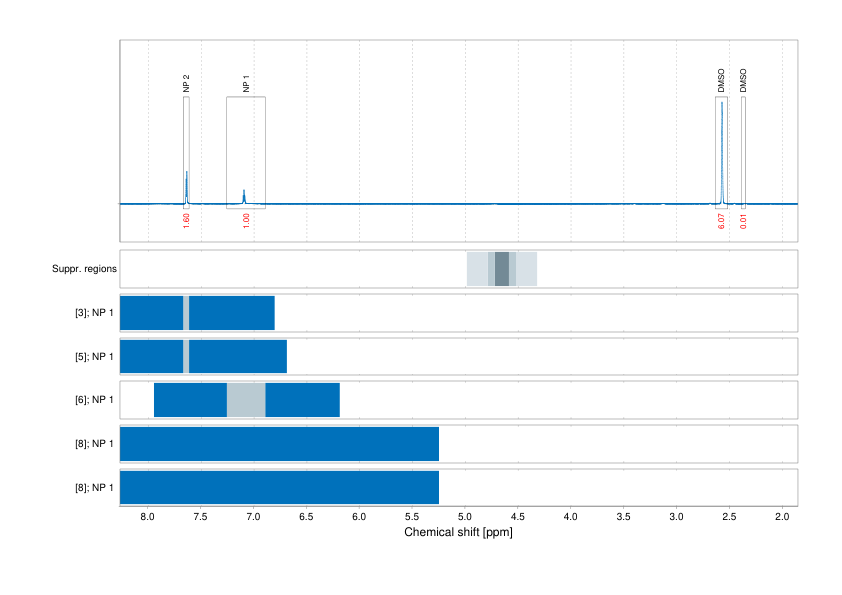Click the integration value 6.07
The image size is (842, 595).
click(x=722, y=218)
